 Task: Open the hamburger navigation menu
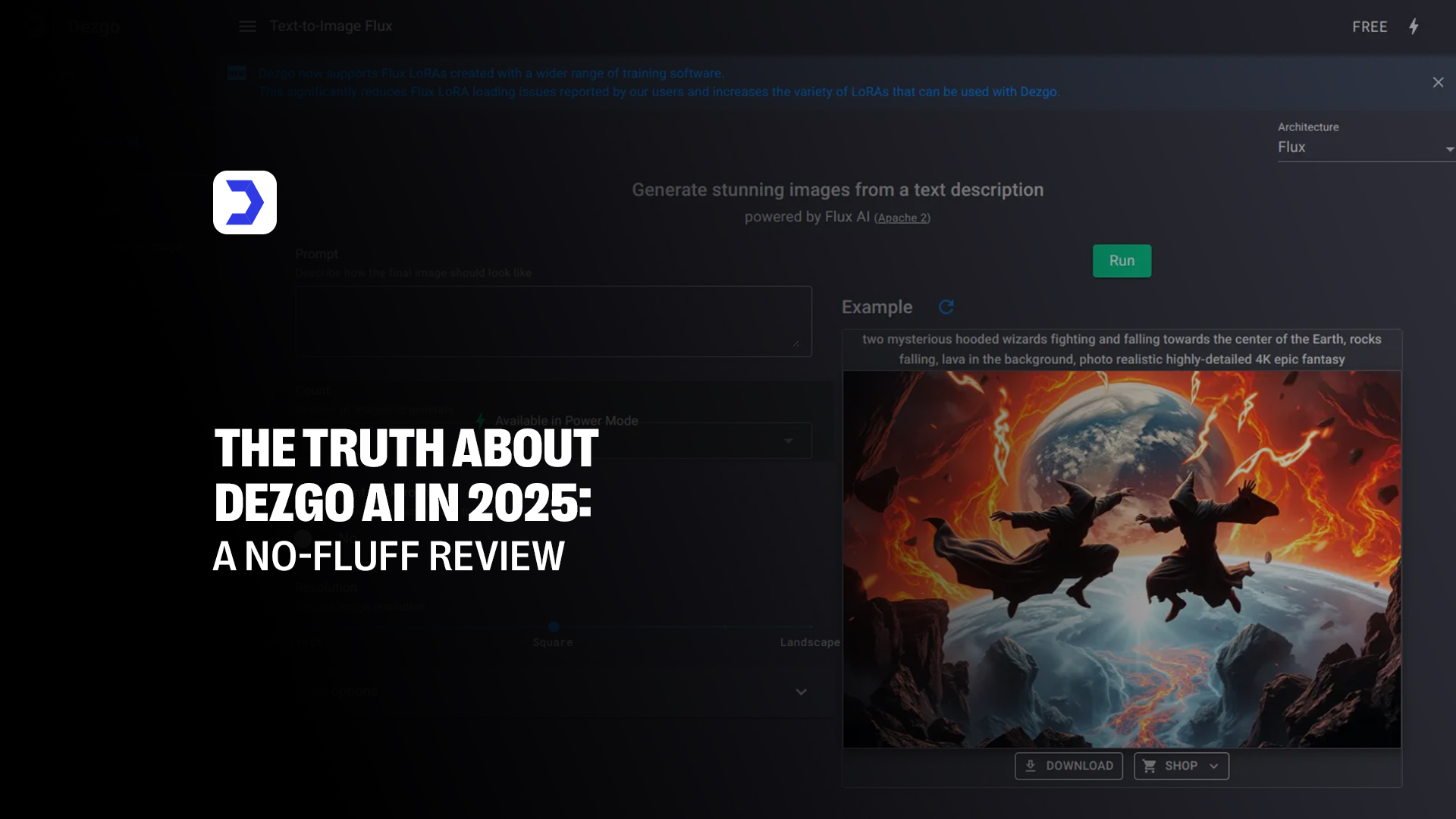click(247, 27)
